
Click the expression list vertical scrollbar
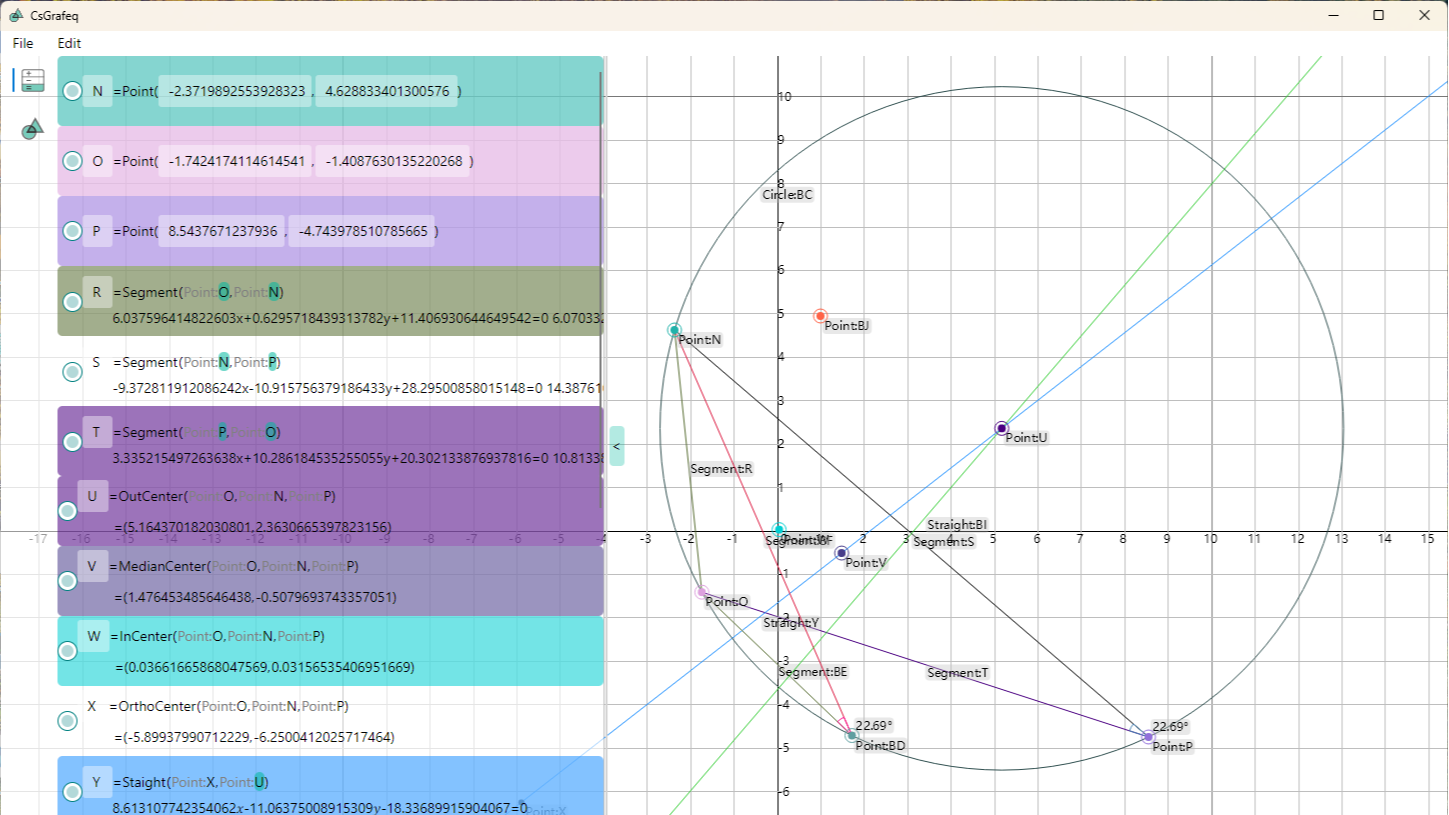pyautogui.click(x=601, y=290)
